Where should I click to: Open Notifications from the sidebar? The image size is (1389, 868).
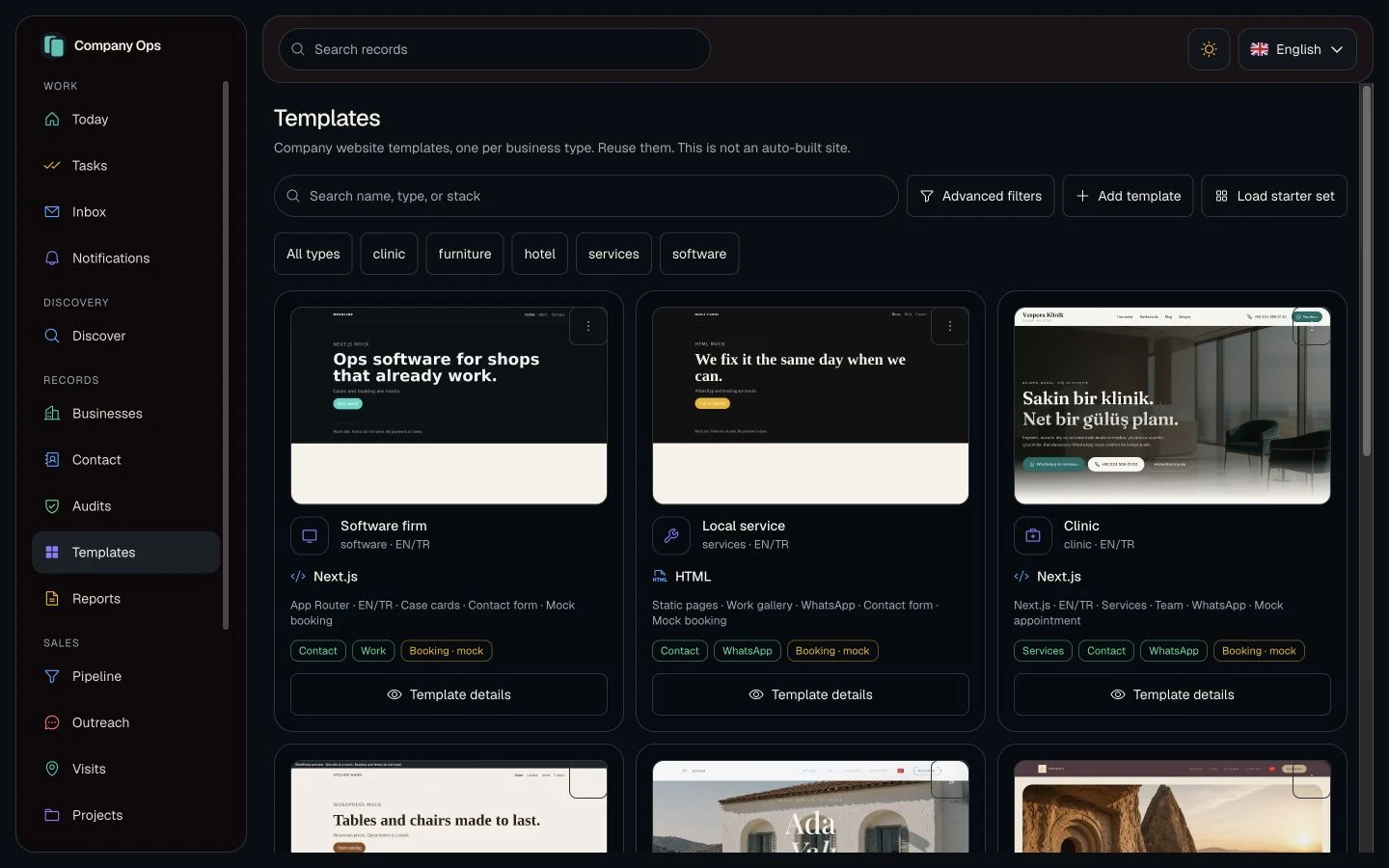click(x=126, y=258)
